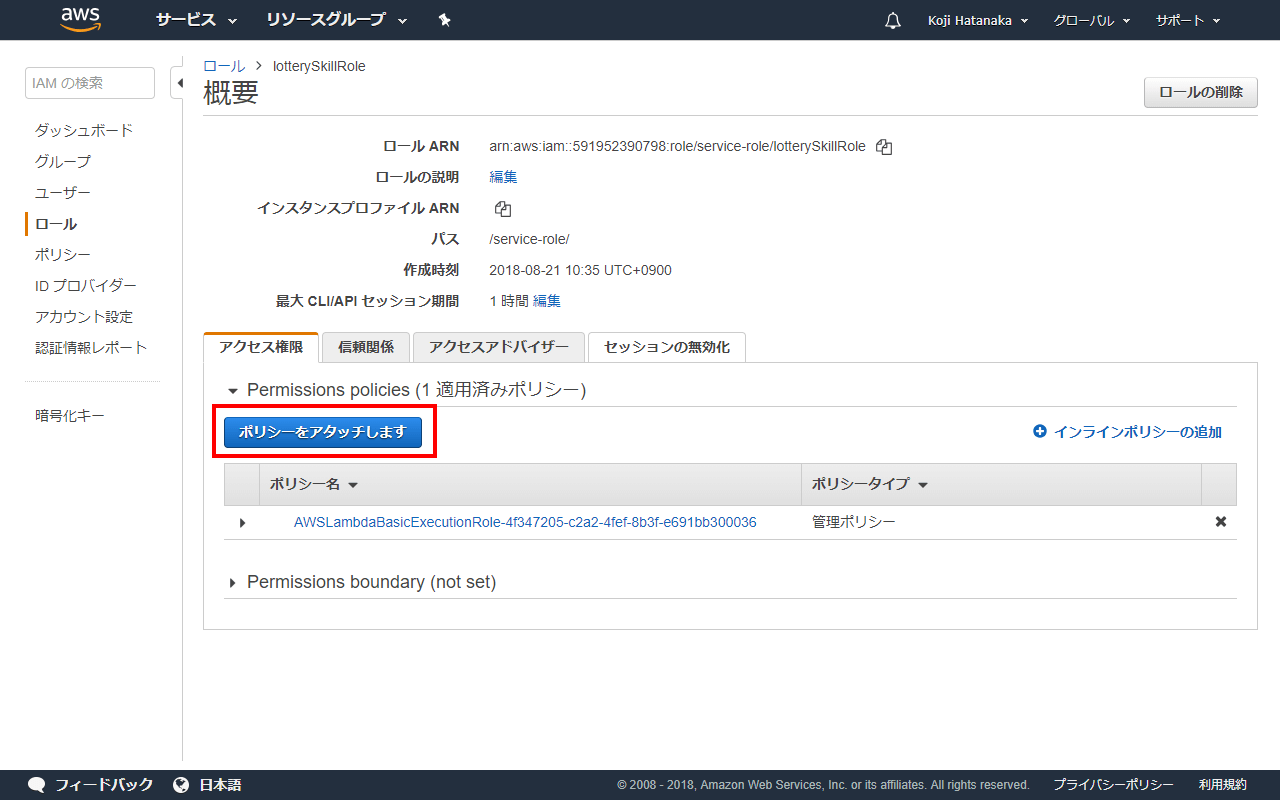The image size is (1280, 800).
Task: Open ID プロバイダー in the sidebar
Action: coord(86,286)
